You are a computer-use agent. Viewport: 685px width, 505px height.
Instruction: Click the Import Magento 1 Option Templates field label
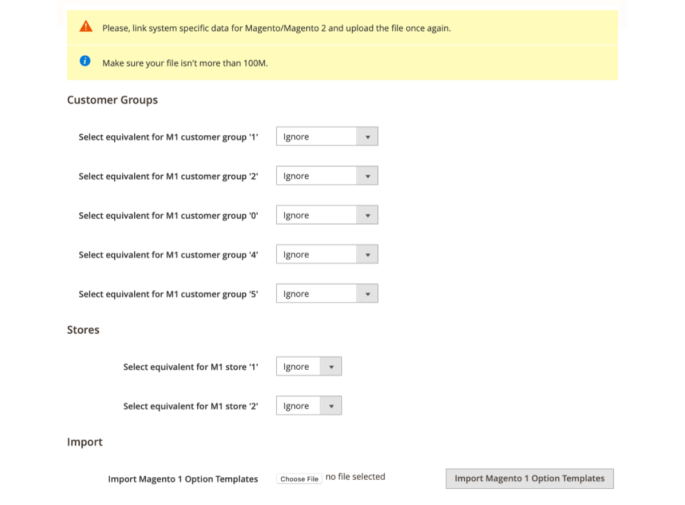coord(183,479)
